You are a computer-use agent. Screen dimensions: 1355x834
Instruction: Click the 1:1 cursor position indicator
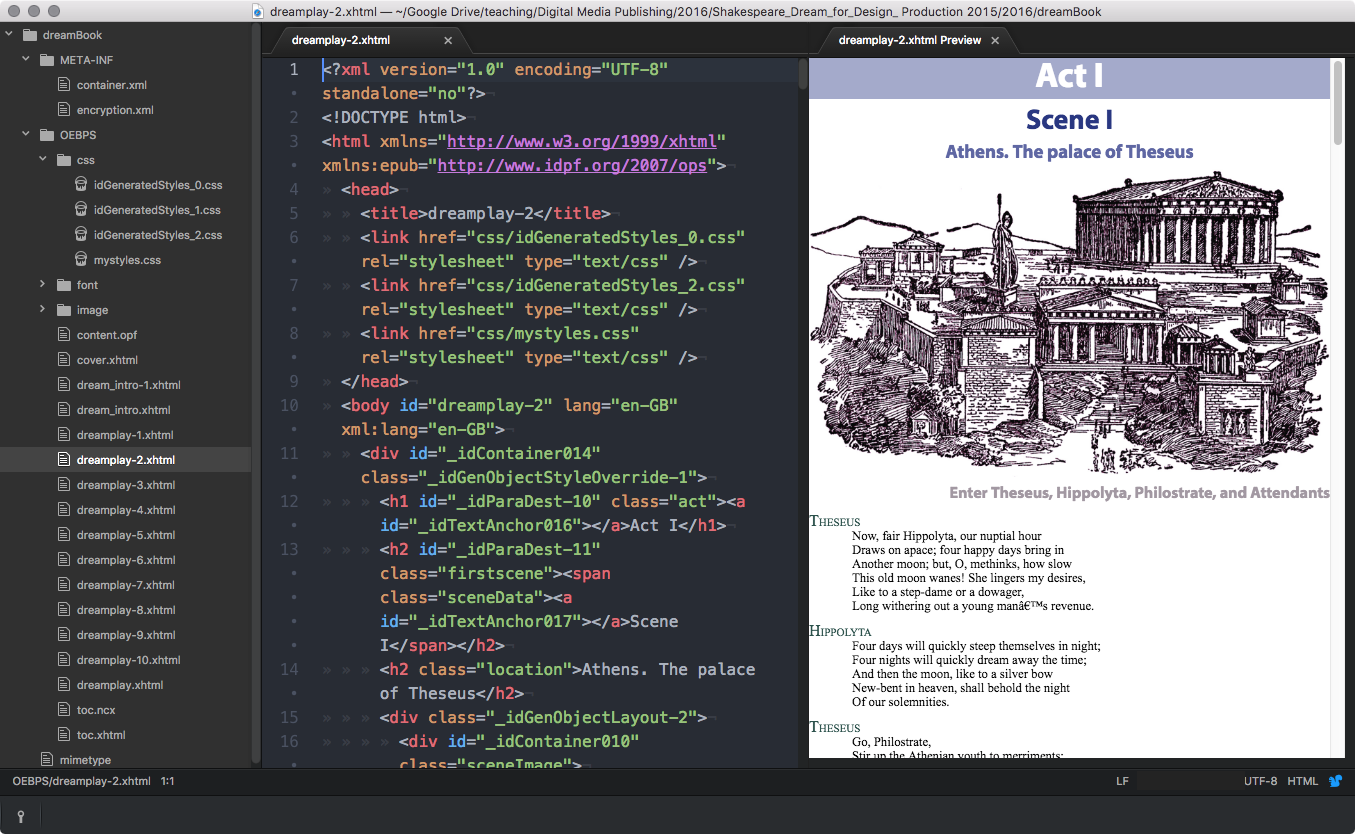pyautogui.click(x=168, y=781)
